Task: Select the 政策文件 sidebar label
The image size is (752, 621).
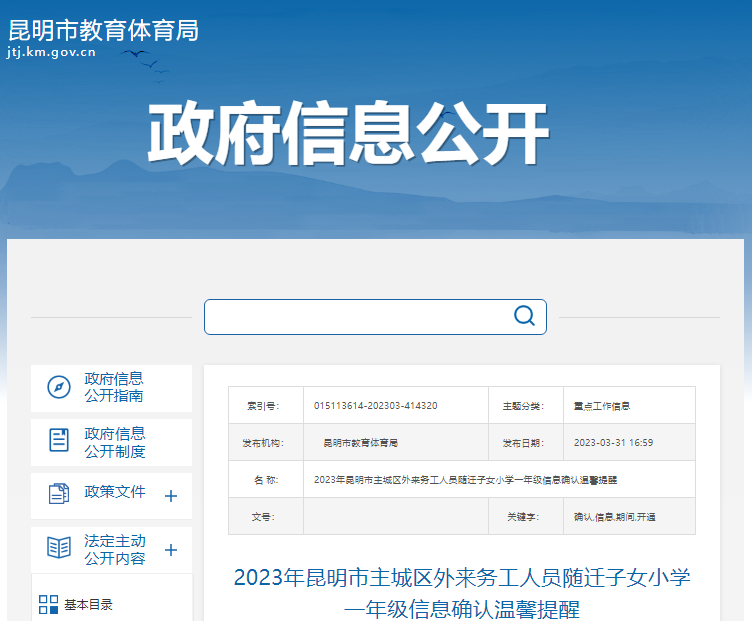Action: [x=114, y=492]
